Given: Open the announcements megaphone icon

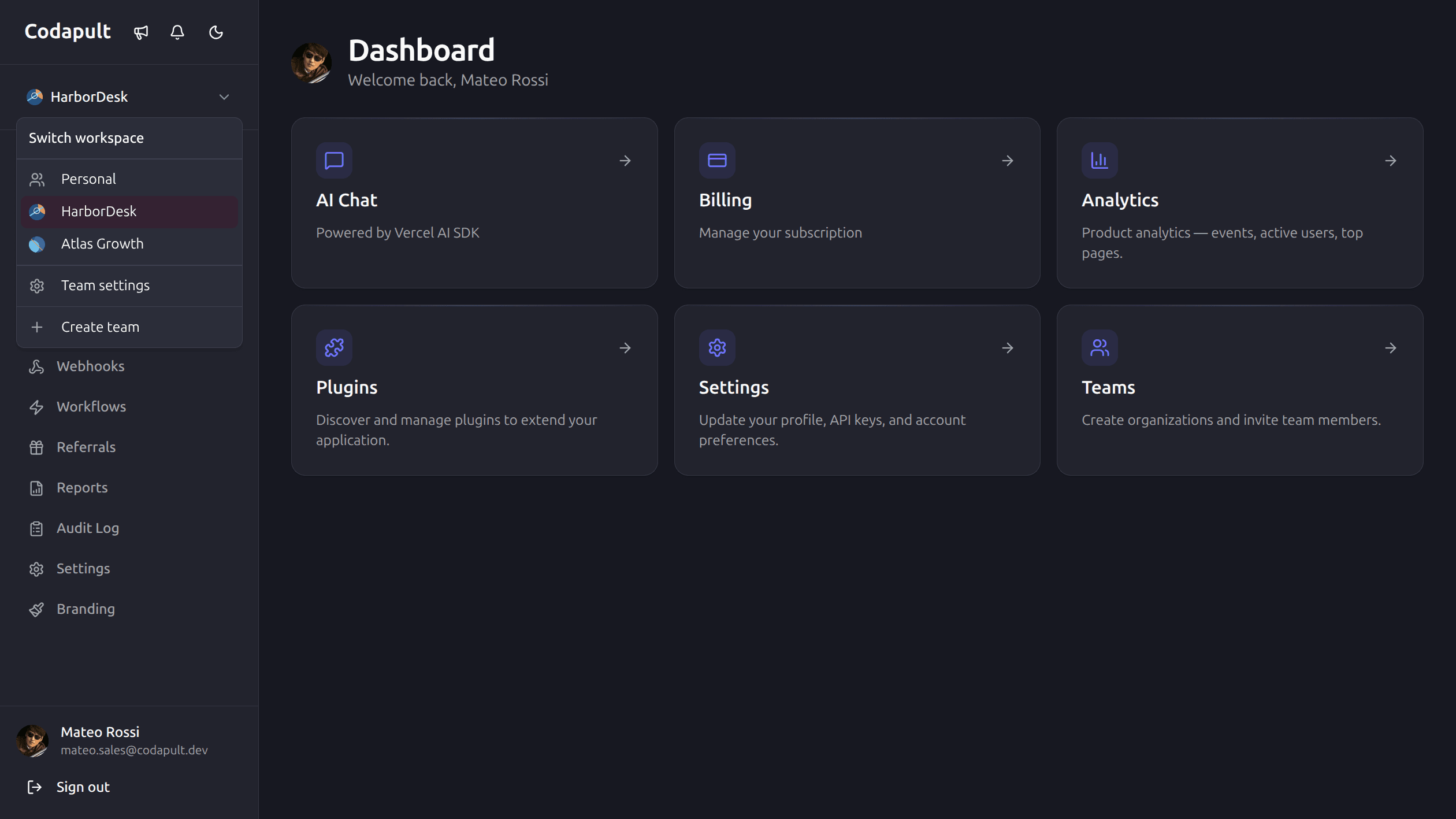Looking at the screenshot, I should [x=141, y=32].
